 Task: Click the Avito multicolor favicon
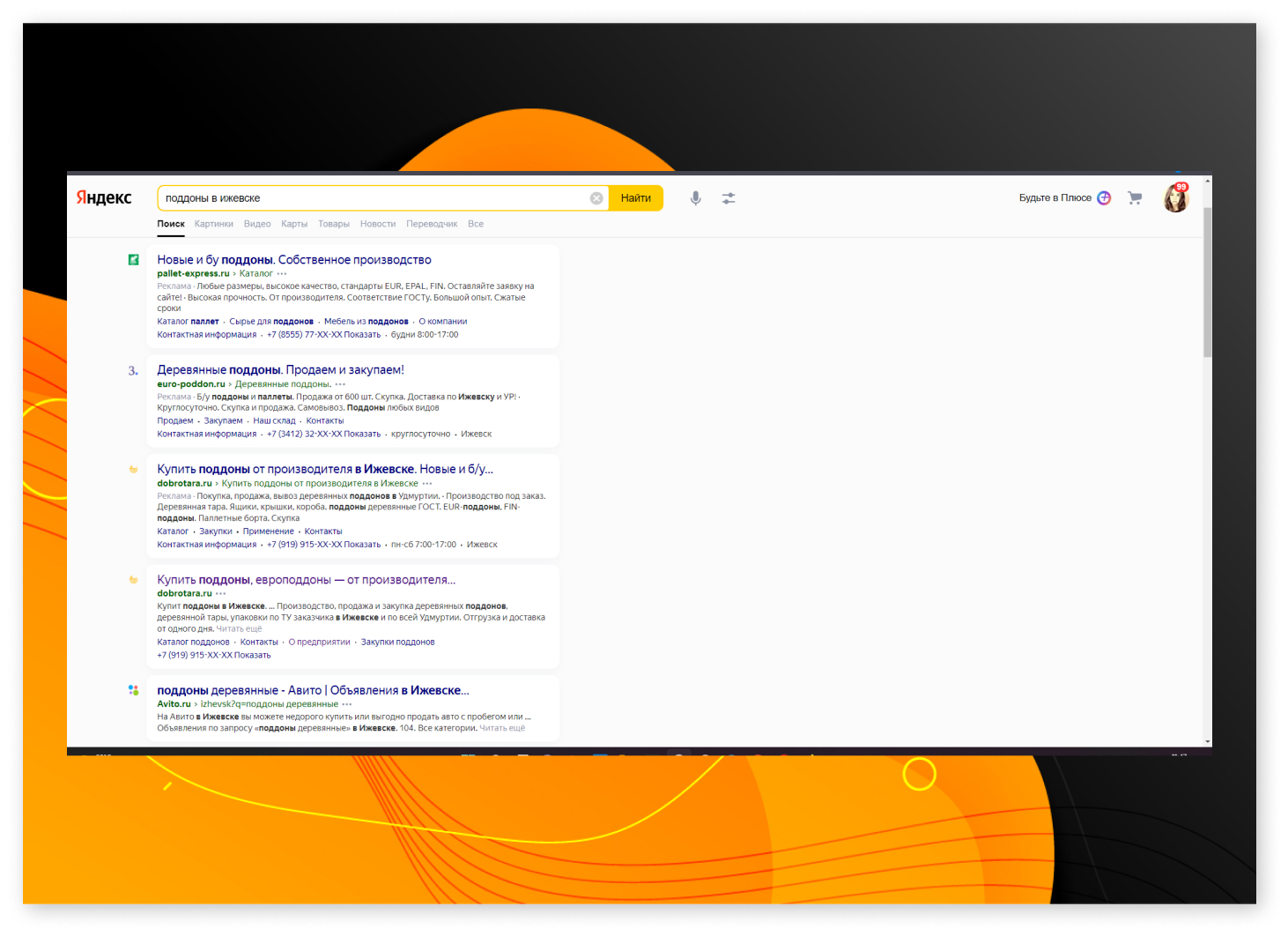click(133, 690)
